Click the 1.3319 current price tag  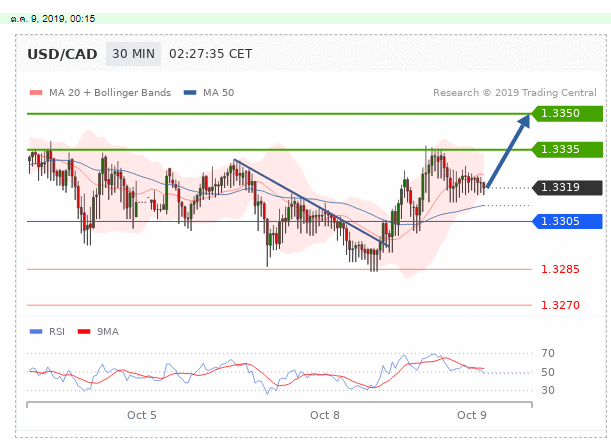pyautogui.click(x=567, y=188)
